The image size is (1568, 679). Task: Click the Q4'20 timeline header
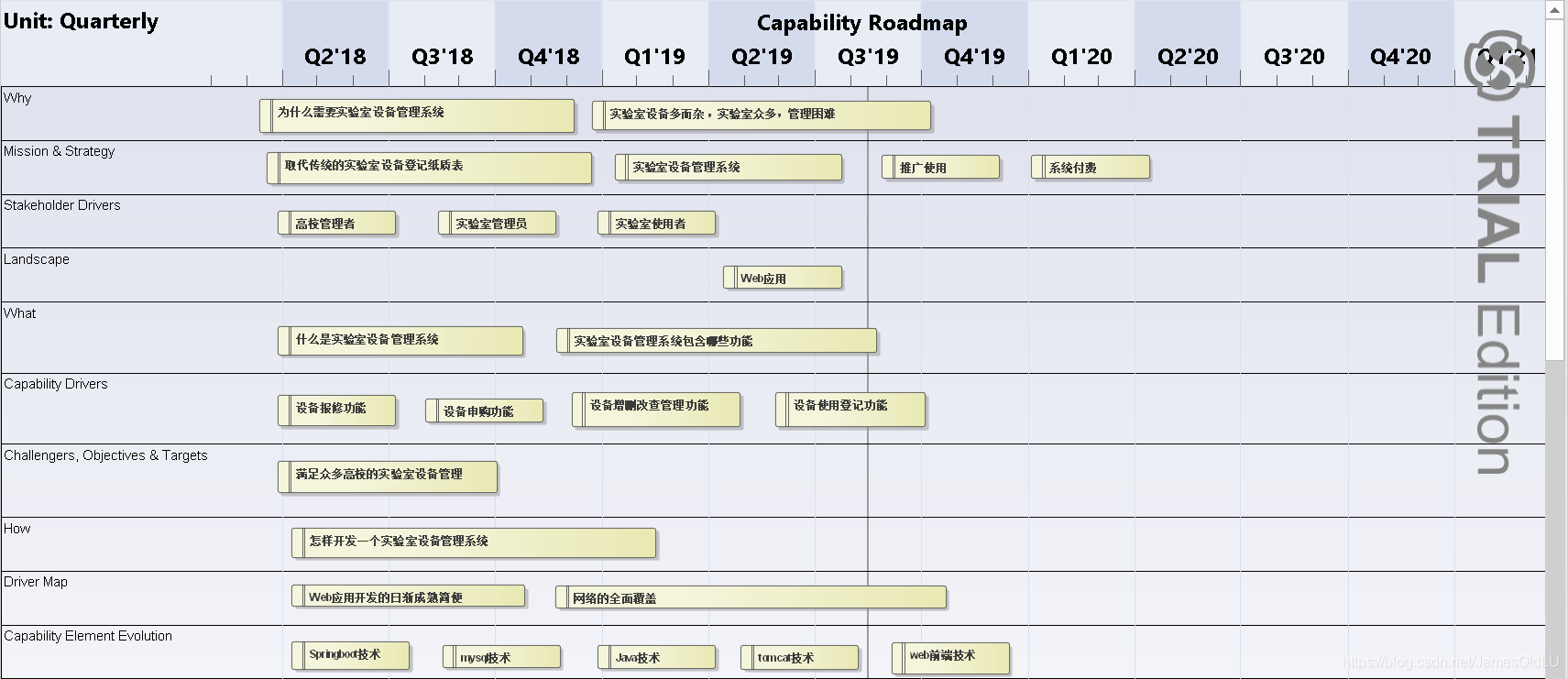tap(1401, 57)
